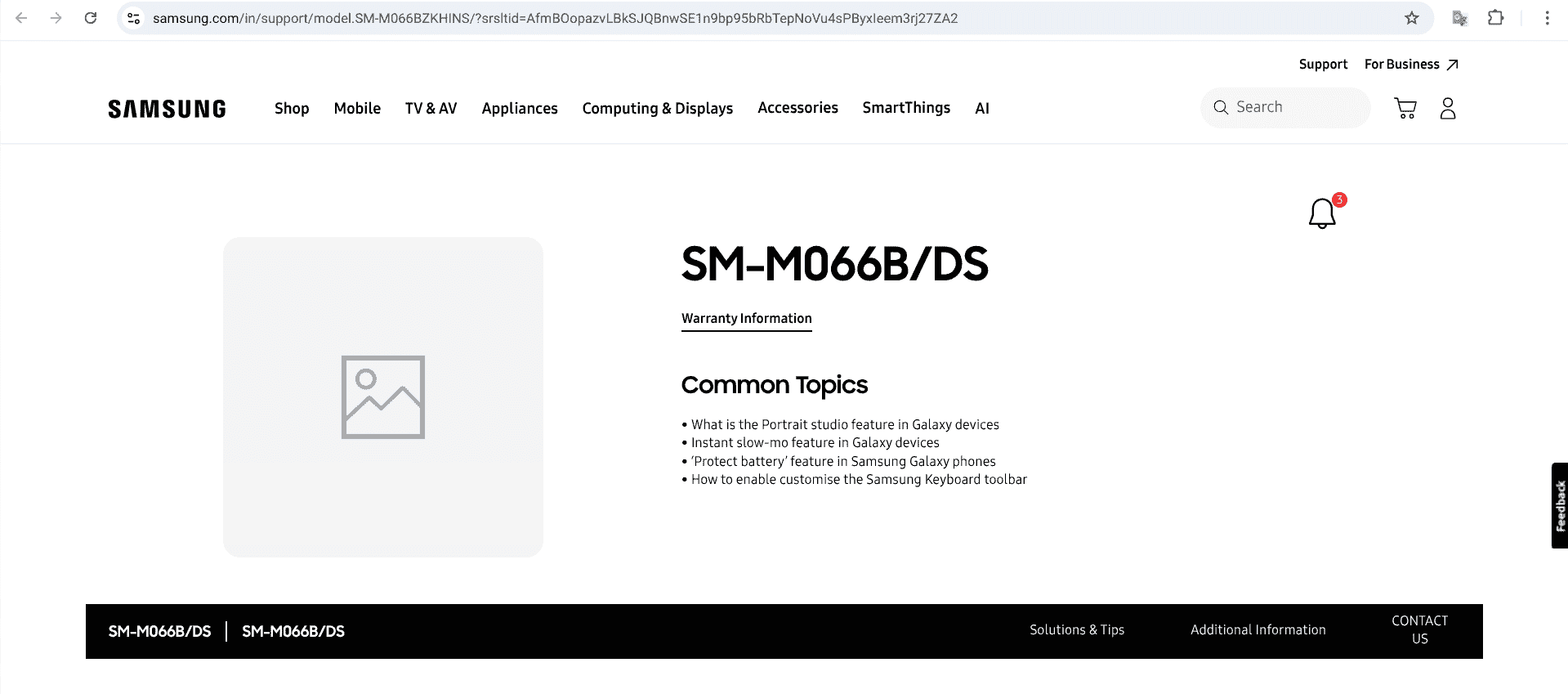Screen dimensions: 1568x694
Task: Open 'Protect battery' feature topic link
Action: point(843,461)
